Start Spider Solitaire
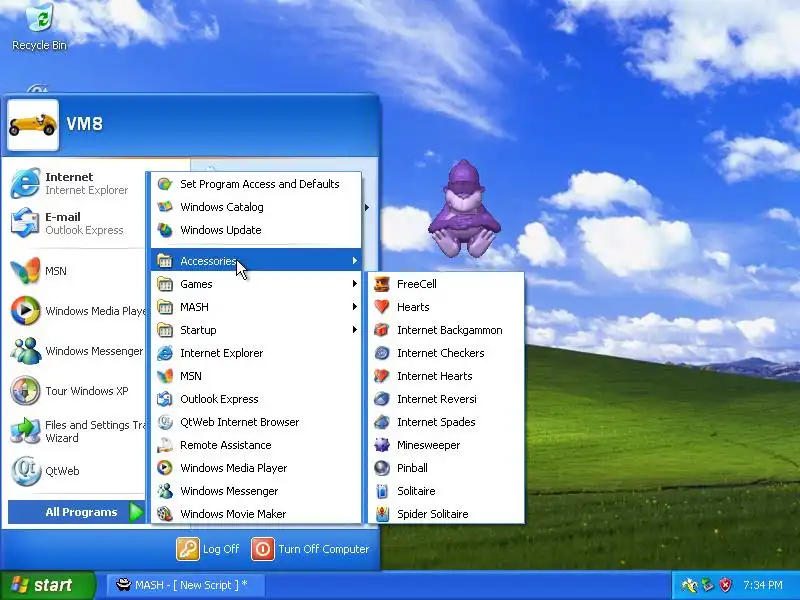 click(x=446, y=513)
